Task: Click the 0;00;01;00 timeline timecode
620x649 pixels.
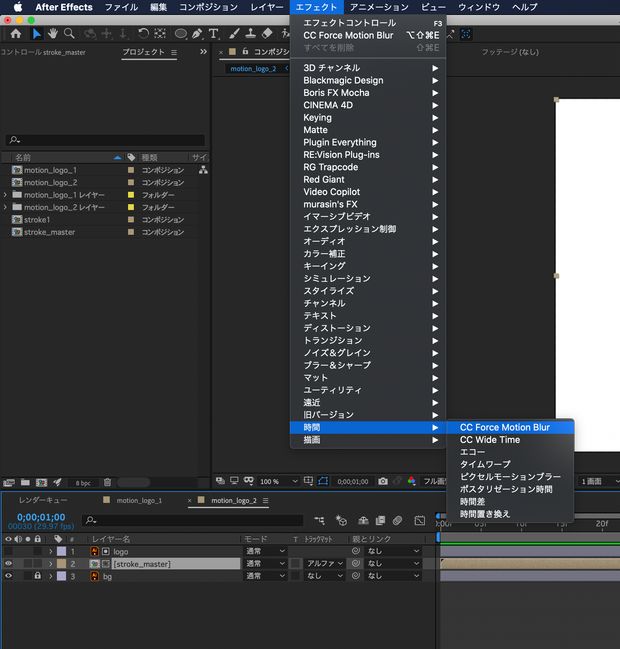Action: (41, 517)
